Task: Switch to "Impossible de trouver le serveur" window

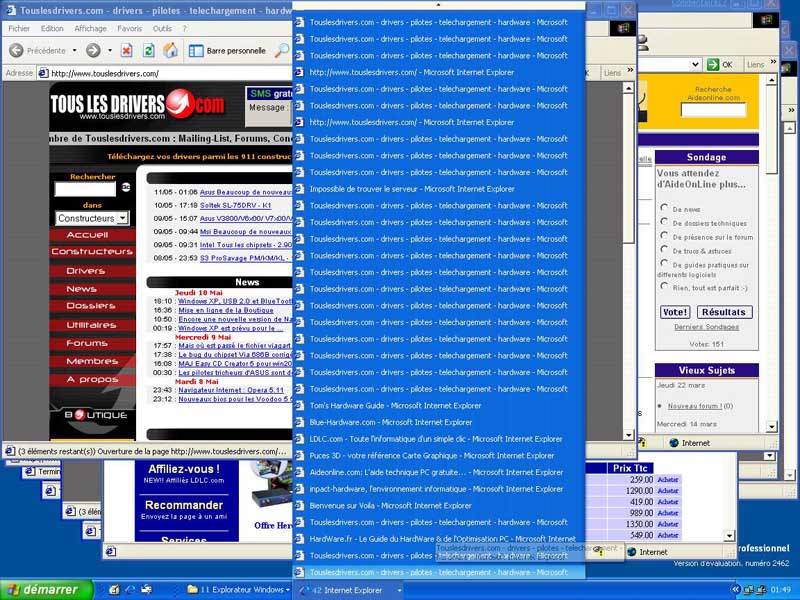Action: click(439, 189)
